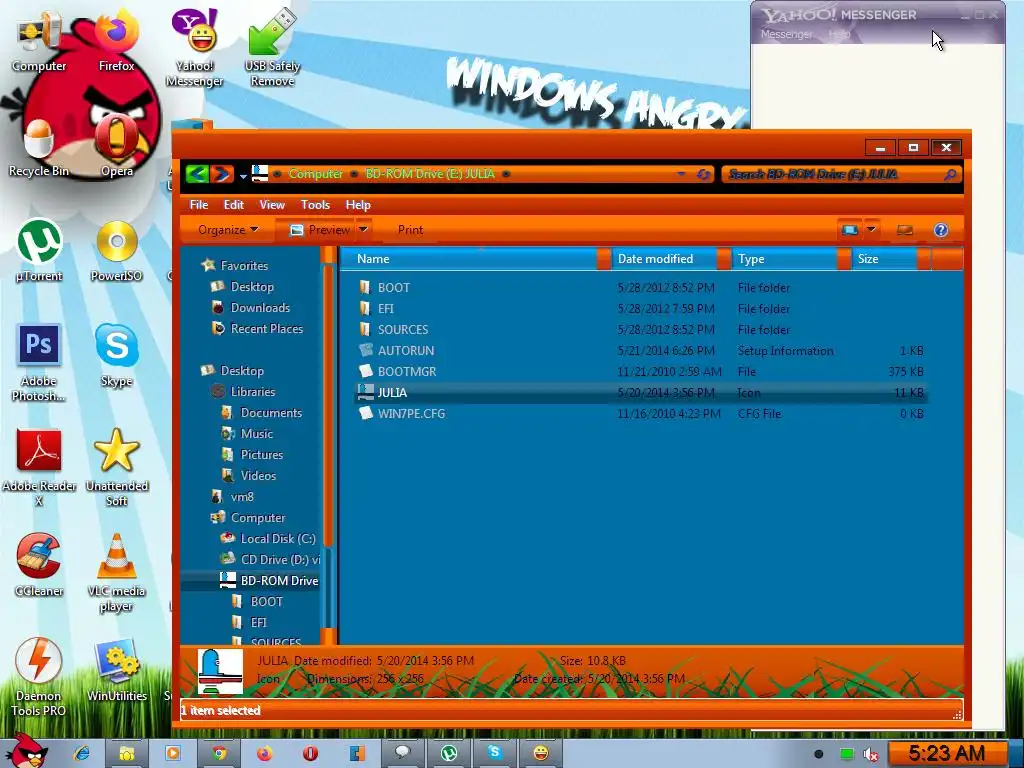Open the View menu
Viewport: 1024px width, 768px height.
272,204
